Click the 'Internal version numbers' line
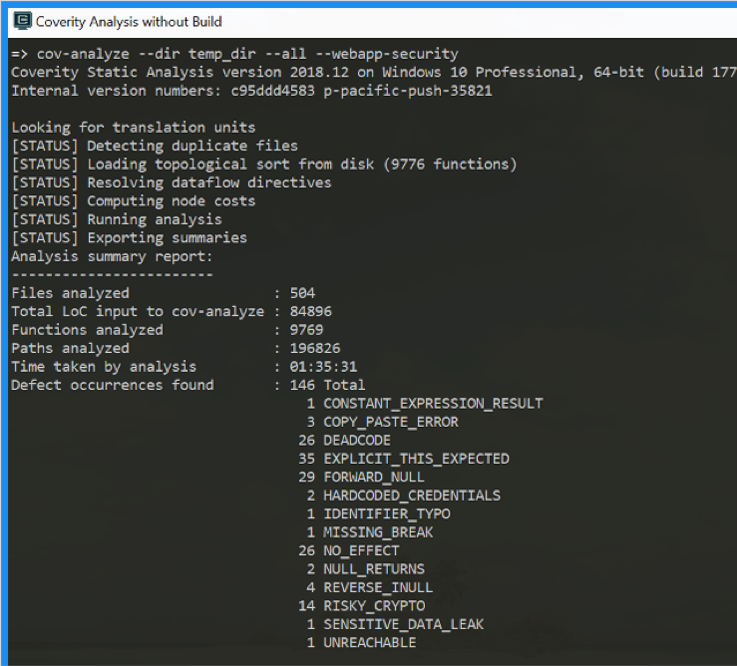Image resolution: width=737 pixels, height=666 pixels. tap(251, 91)
